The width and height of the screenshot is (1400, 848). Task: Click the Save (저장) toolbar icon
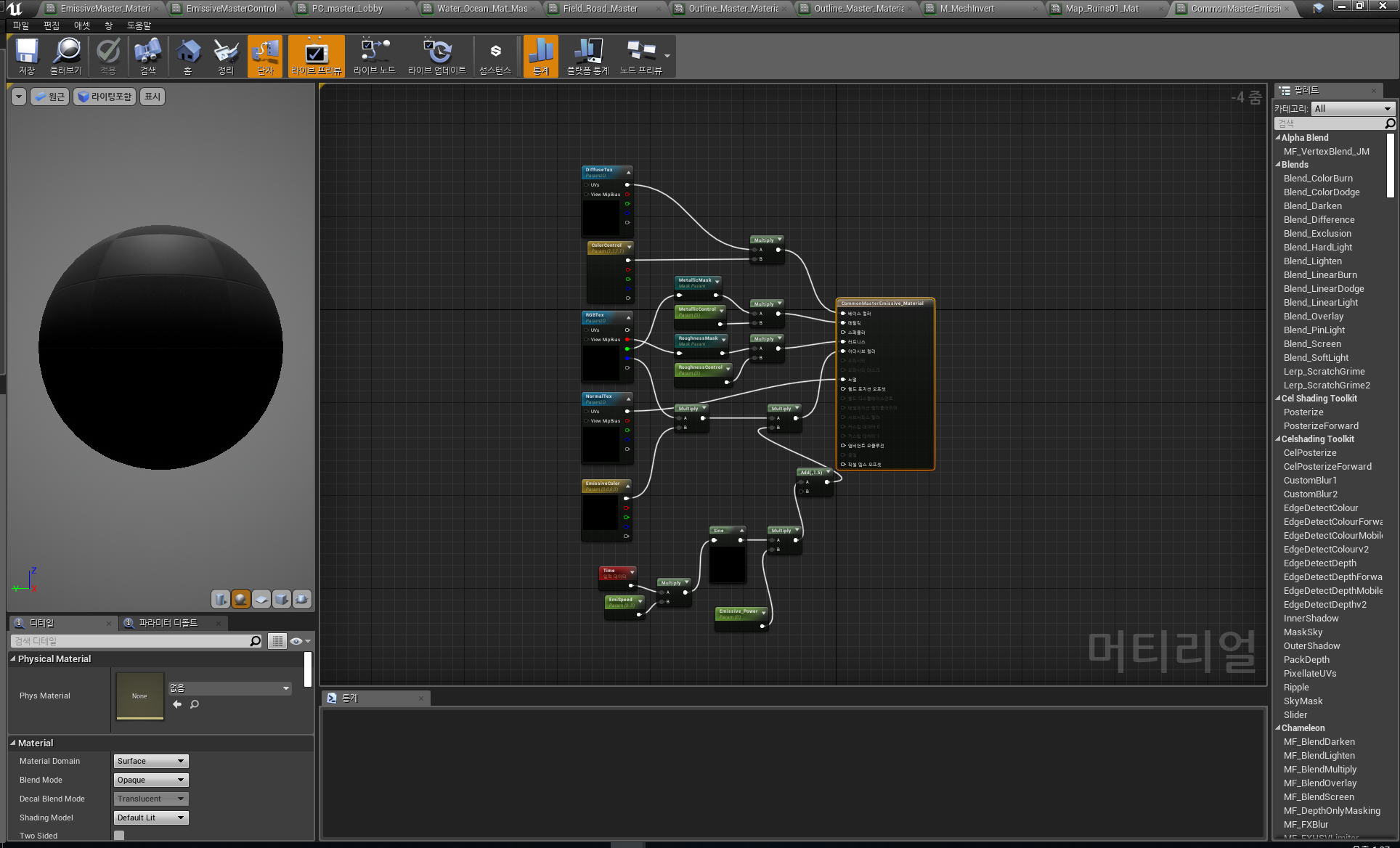tap(27, 56)
